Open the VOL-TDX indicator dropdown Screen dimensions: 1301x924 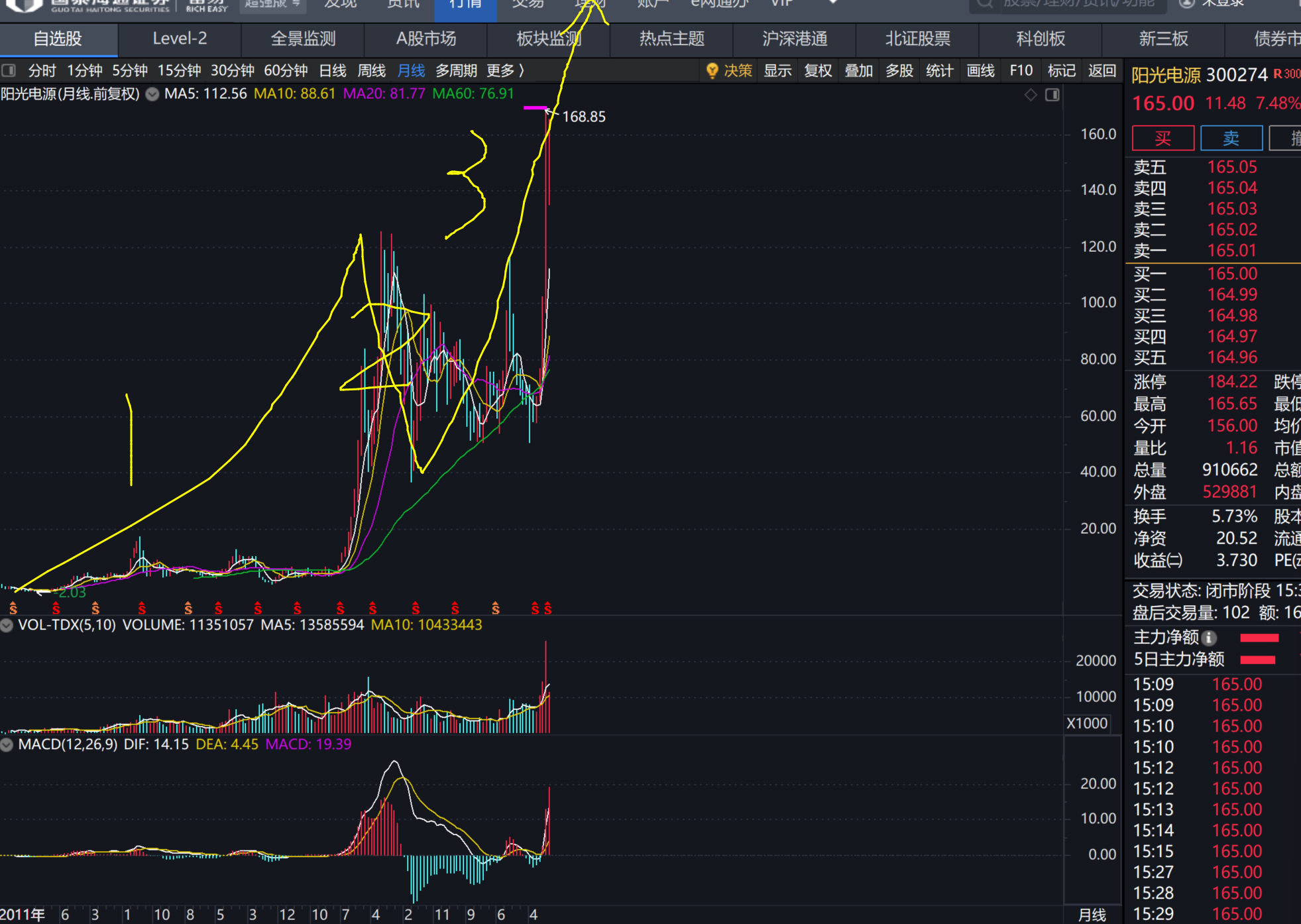pos(7,625)
